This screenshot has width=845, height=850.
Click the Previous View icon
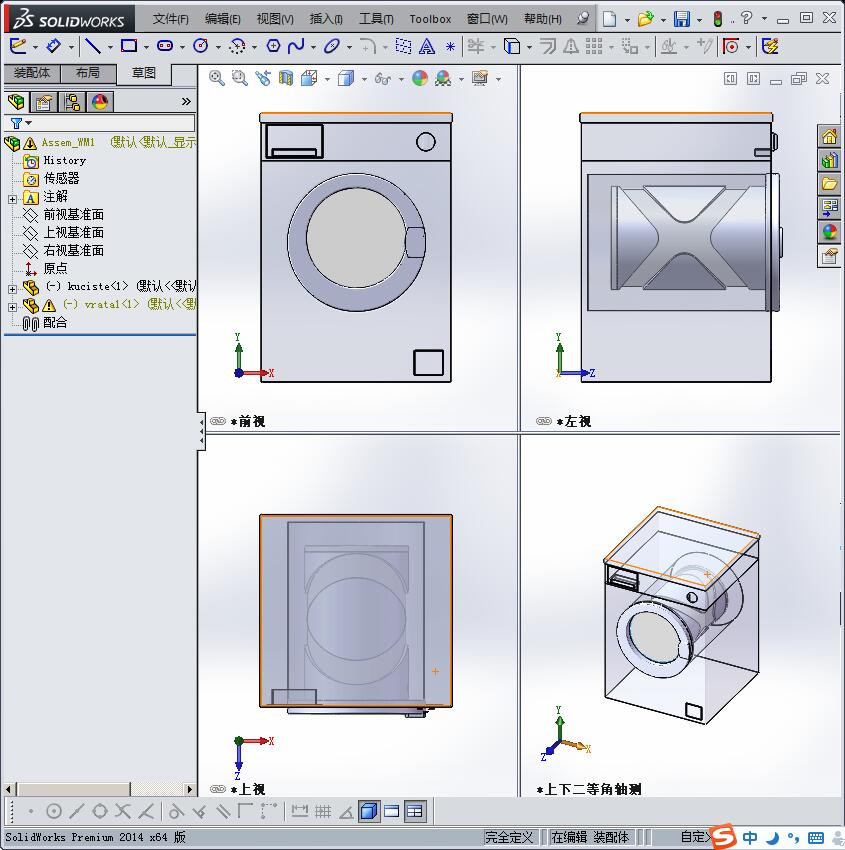point(263,79)
